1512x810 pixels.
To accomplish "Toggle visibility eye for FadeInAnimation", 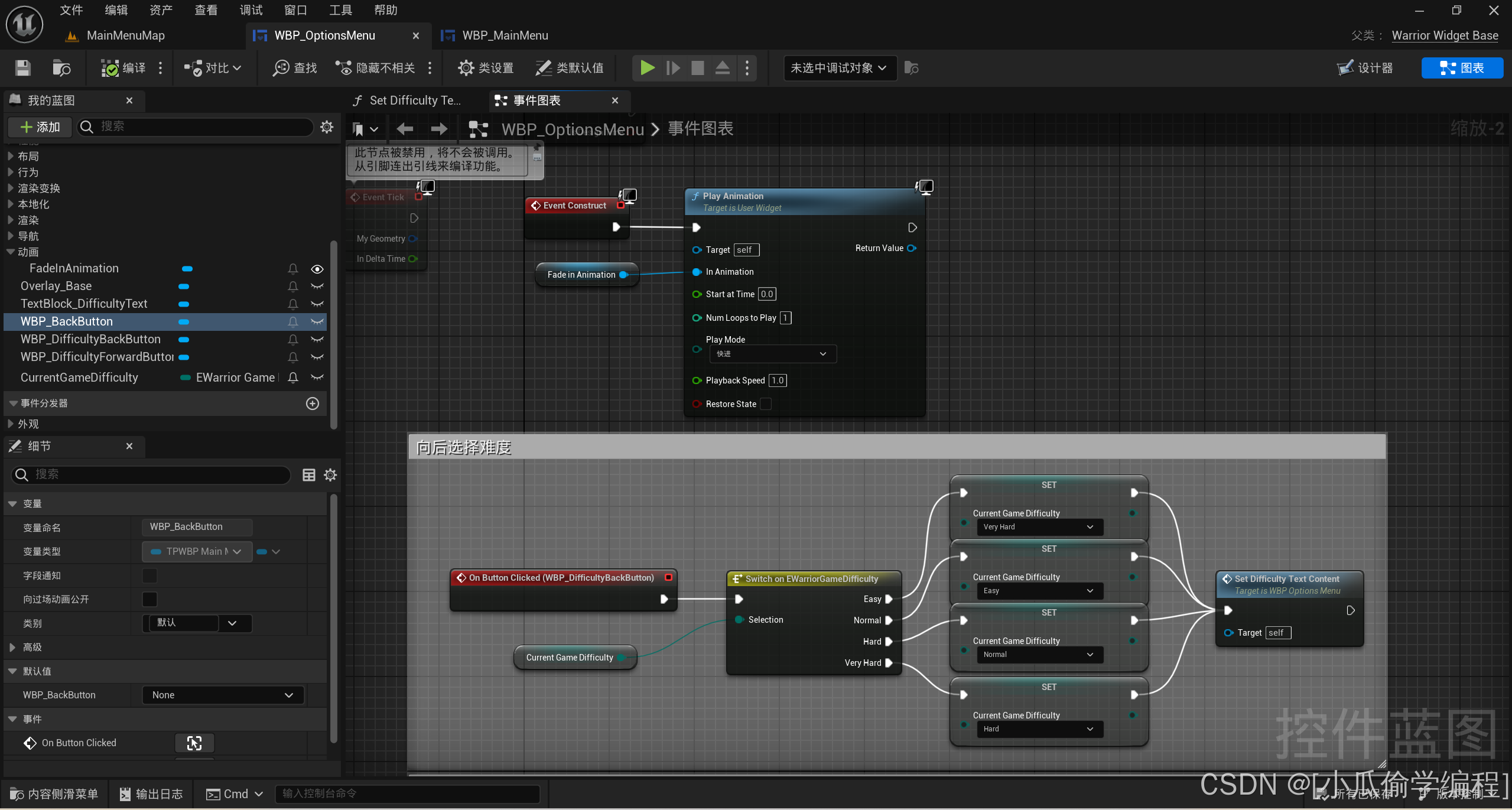I will pos(317,269).
